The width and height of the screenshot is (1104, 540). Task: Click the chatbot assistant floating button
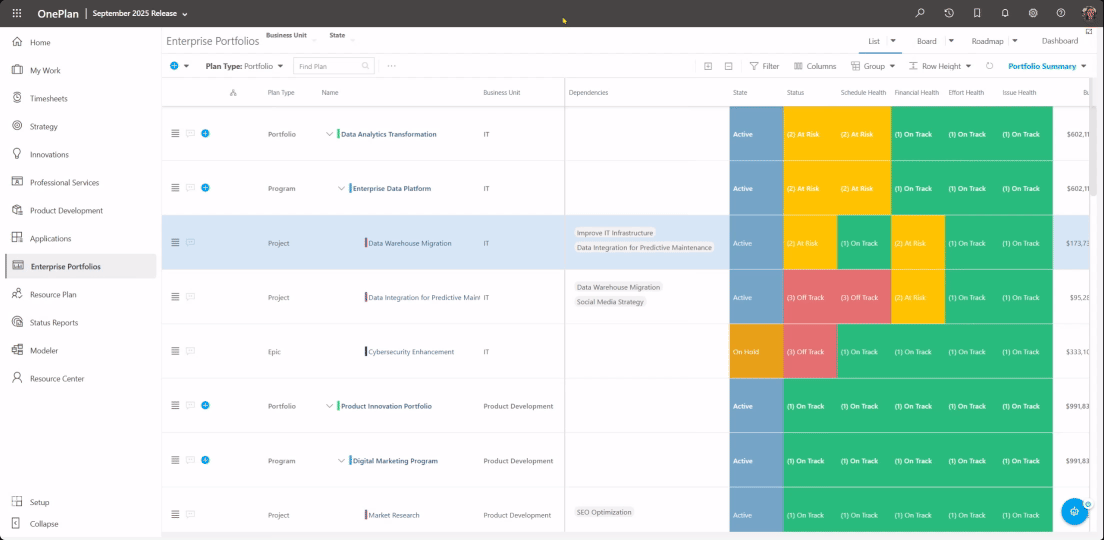pos(1074,511)
